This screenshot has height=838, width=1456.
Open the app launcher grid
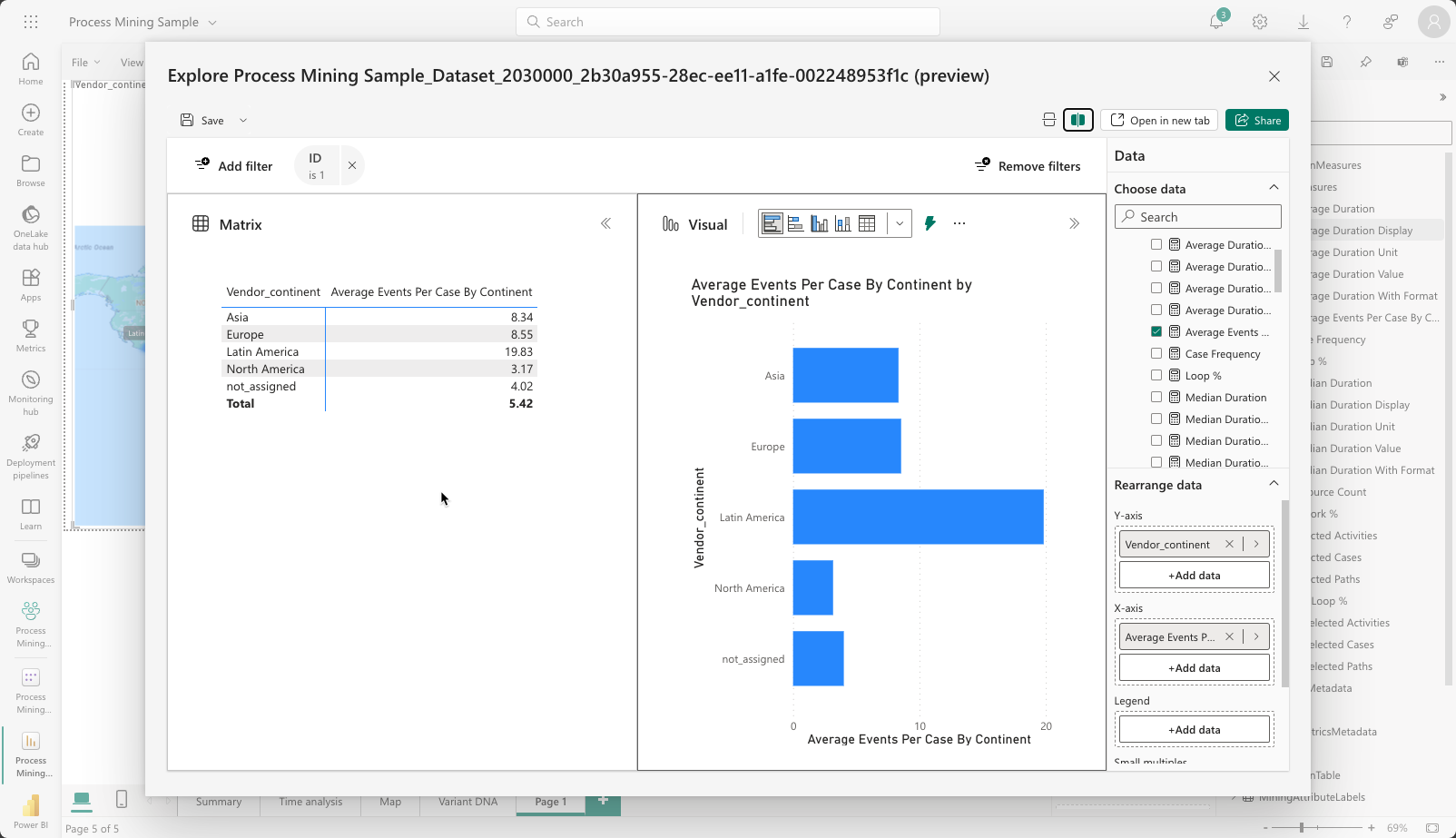31,22
